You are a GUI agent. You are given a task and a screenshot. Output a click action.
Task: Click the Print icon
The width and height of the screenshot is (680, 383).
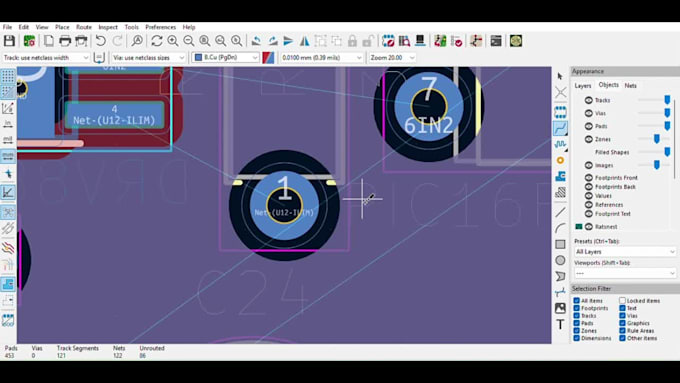tap(65, 41)
